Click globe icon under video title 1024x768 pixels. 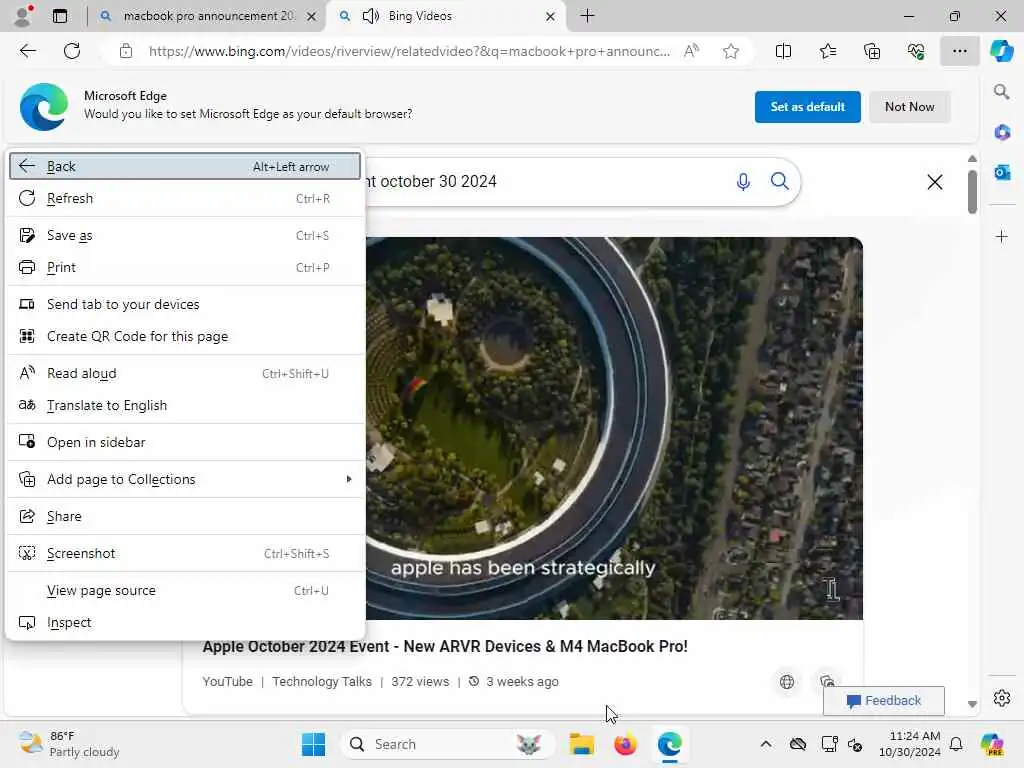(787, 682)
